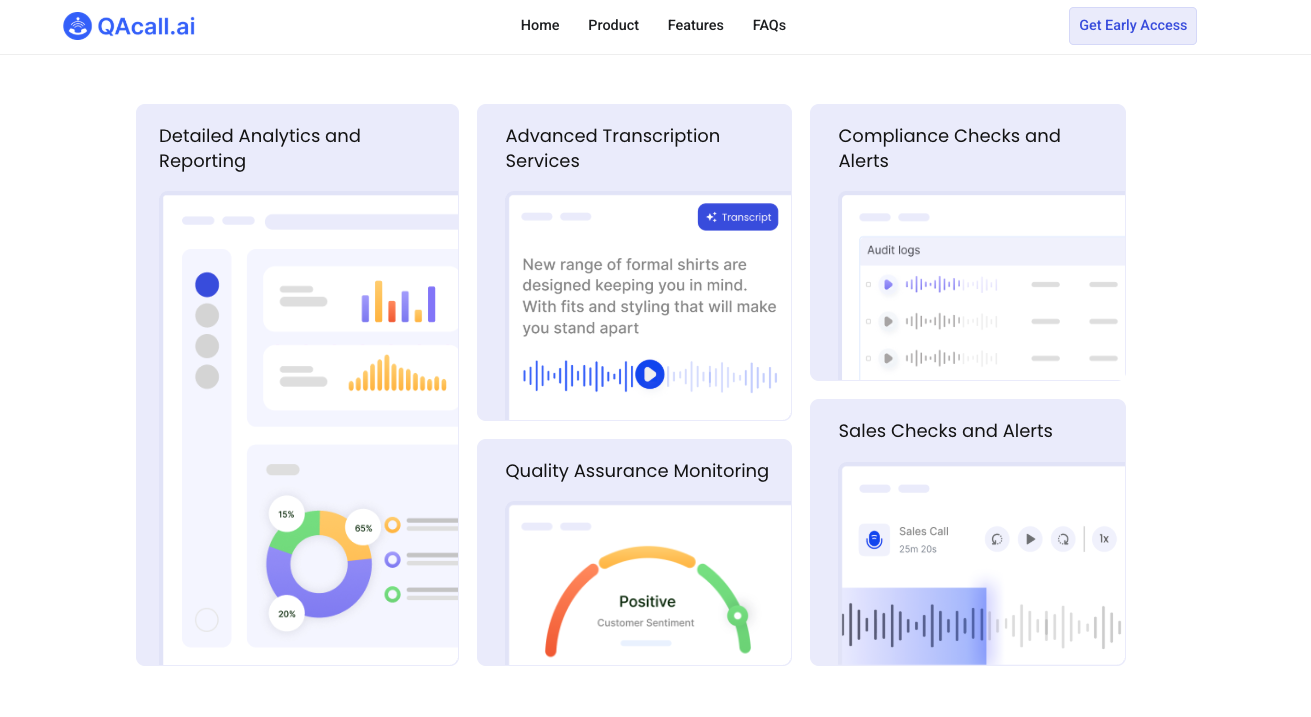Screen dimensions: 1311x717
Task: Click the Quality Assurance Monitoring heading
Action: click(x=637, y=471)
